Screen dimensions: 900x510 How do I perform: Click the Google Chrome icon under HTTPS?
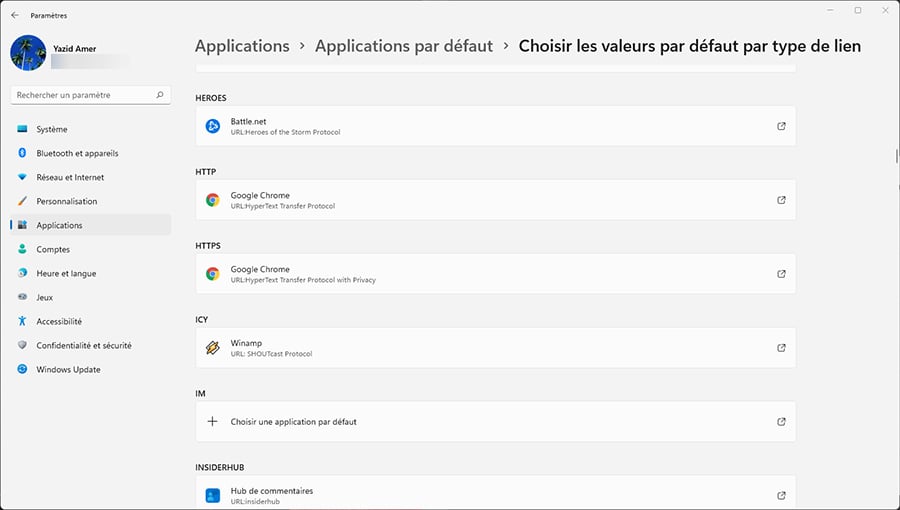click(x=213, y=274)
